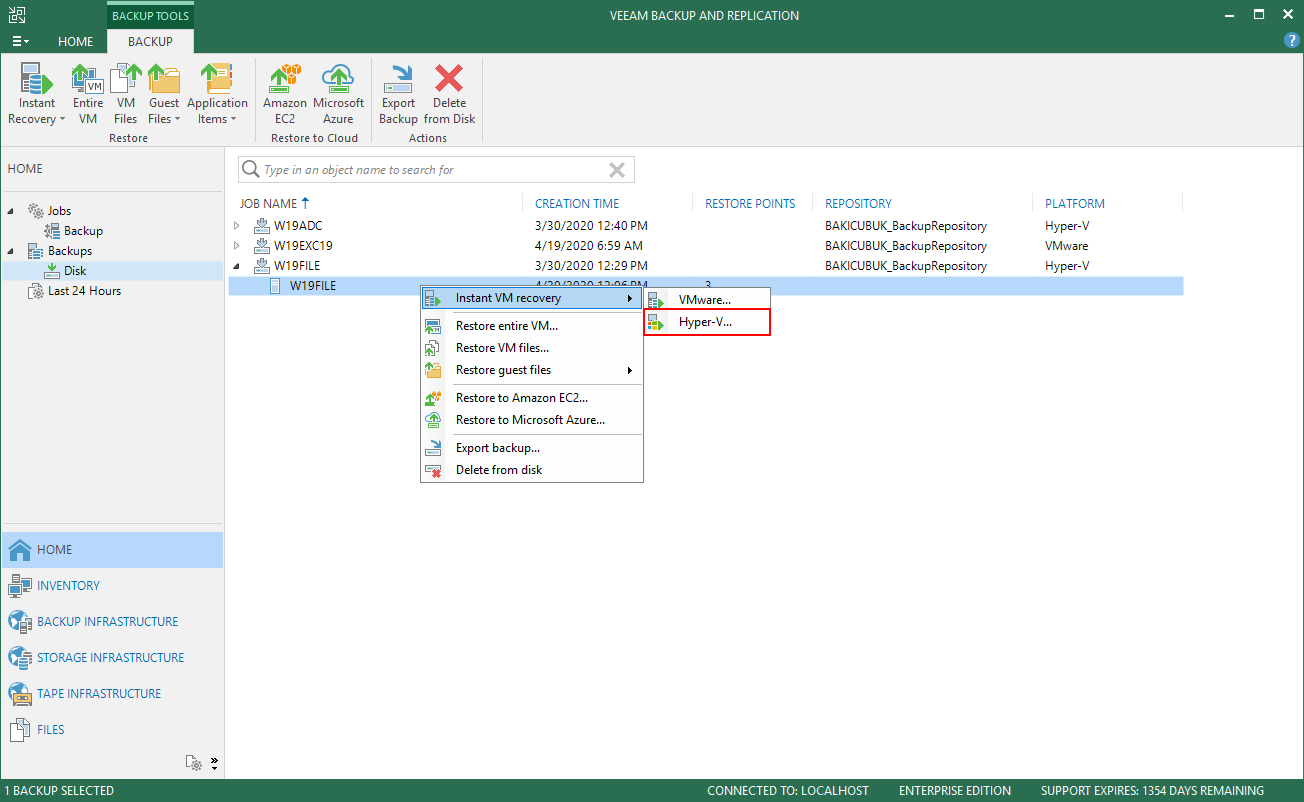This screenshot has width=1304, height=802.
Task: Select the W19ADC job row
Action: click(706, 226)
